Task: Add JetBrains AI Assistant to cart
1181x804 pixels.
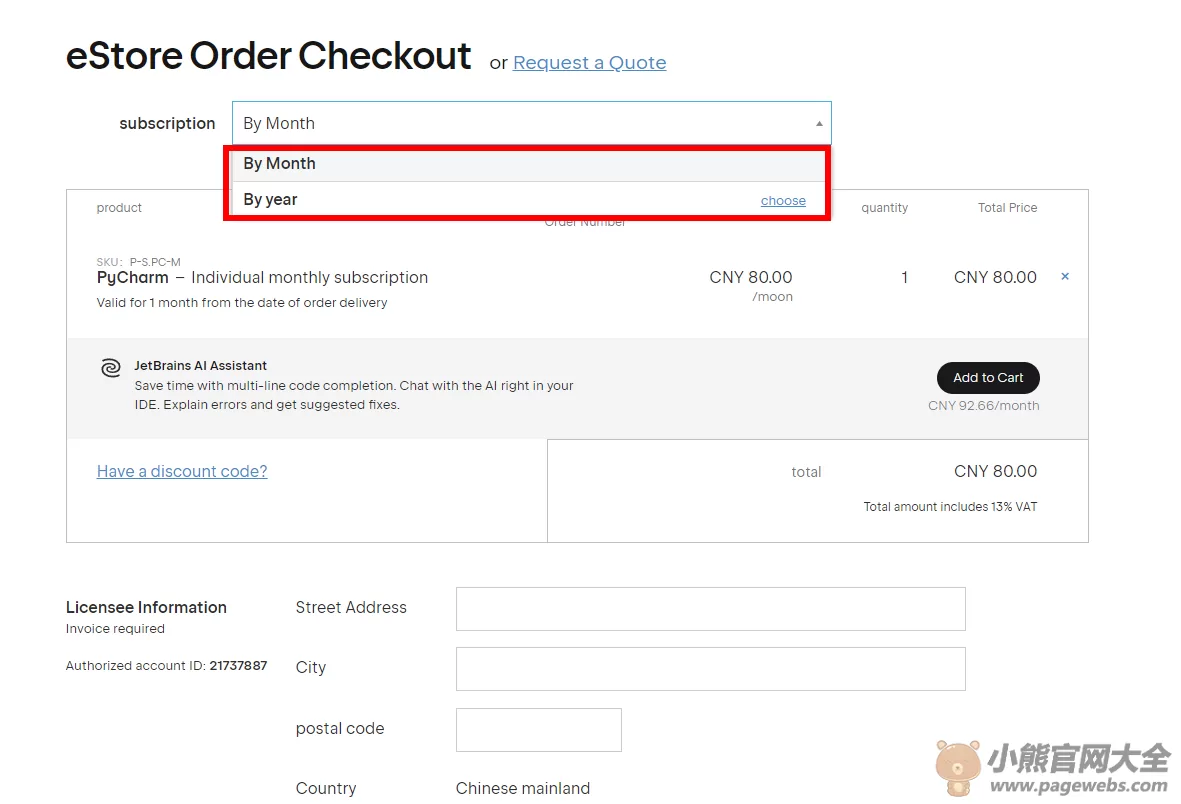Action: click(988, 378)
